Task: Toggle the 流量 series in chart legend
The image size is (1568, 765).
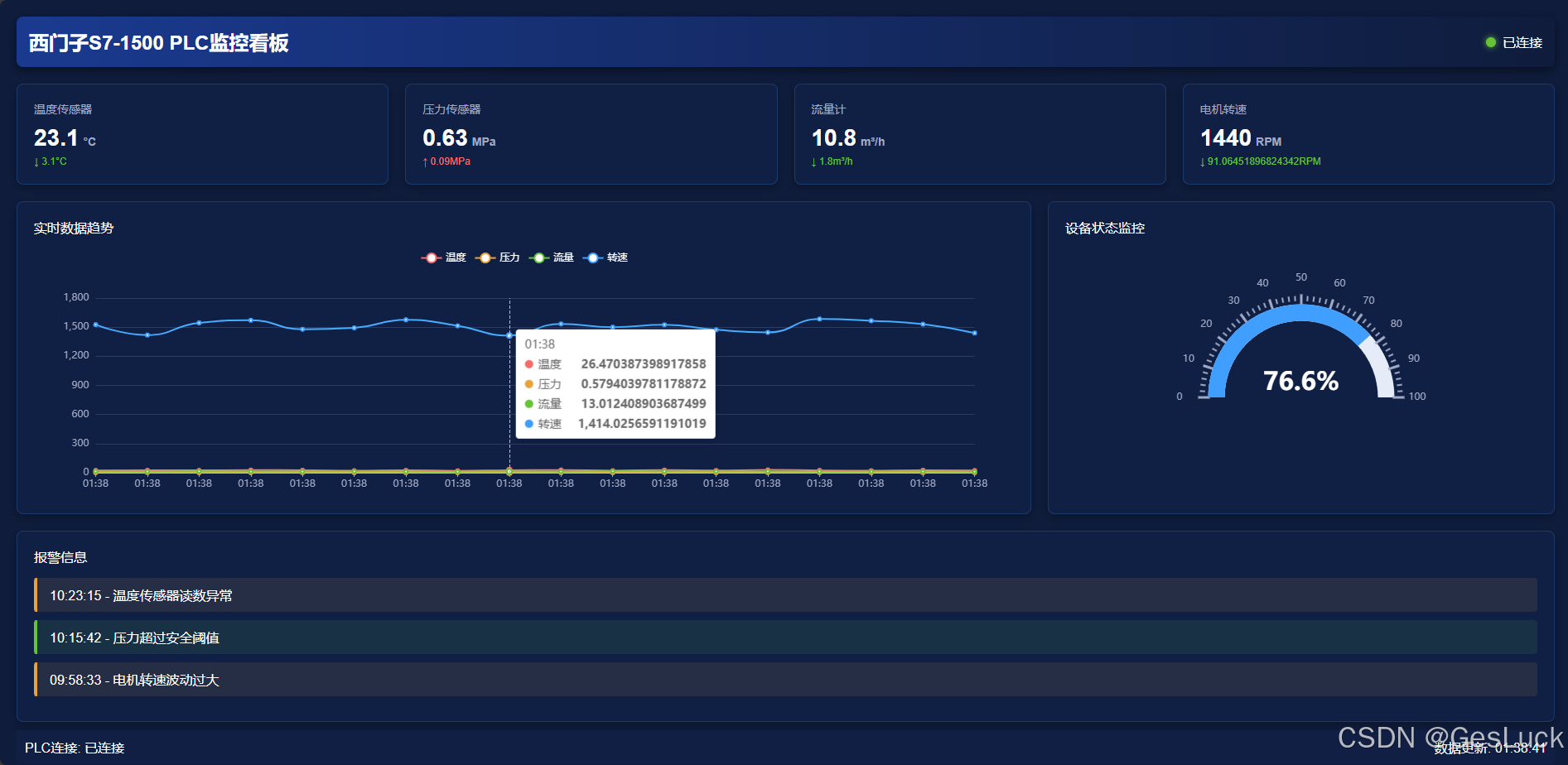Action: click(552, 257)
